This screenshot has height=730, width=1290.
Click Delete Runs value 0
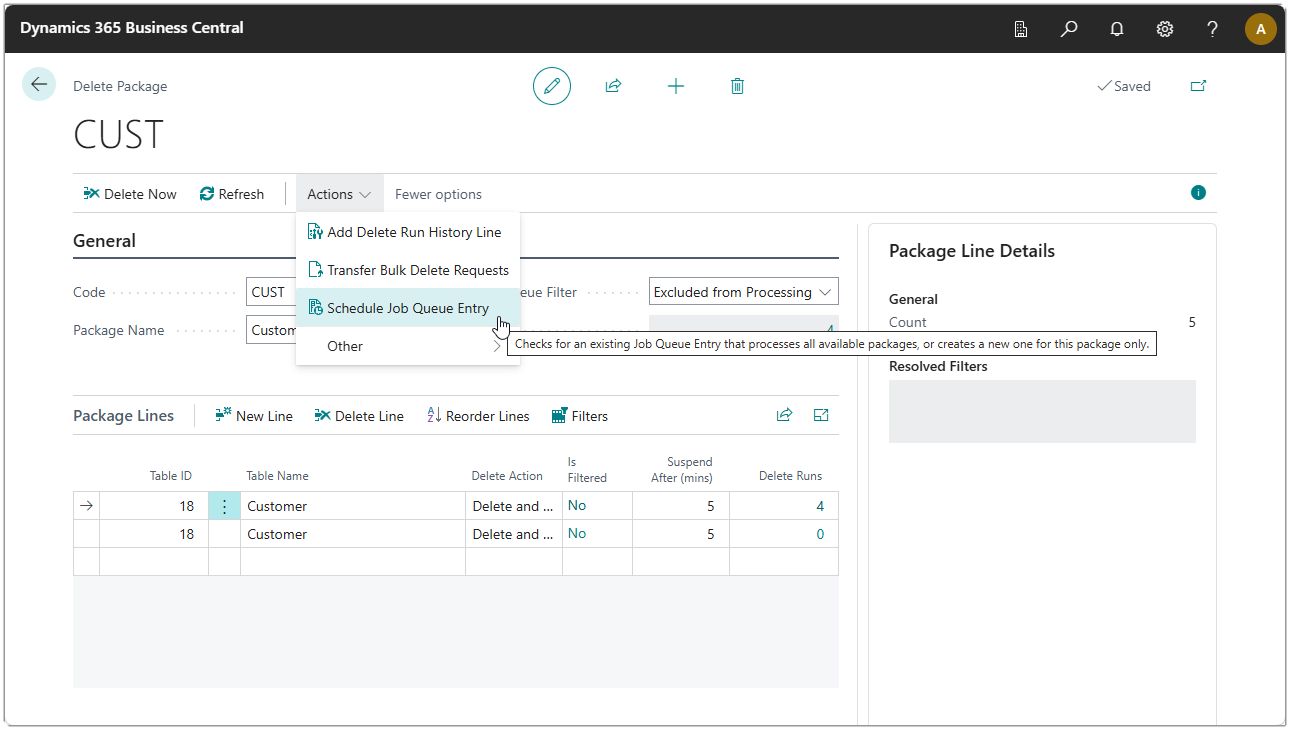click(x=820, y=534)
